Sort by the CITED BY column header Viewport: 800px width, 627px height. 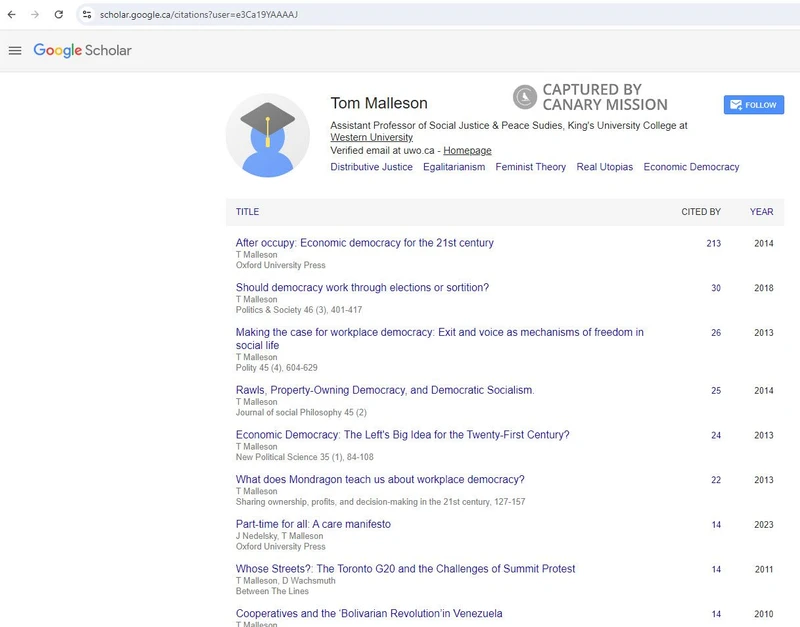pos(701,212)
